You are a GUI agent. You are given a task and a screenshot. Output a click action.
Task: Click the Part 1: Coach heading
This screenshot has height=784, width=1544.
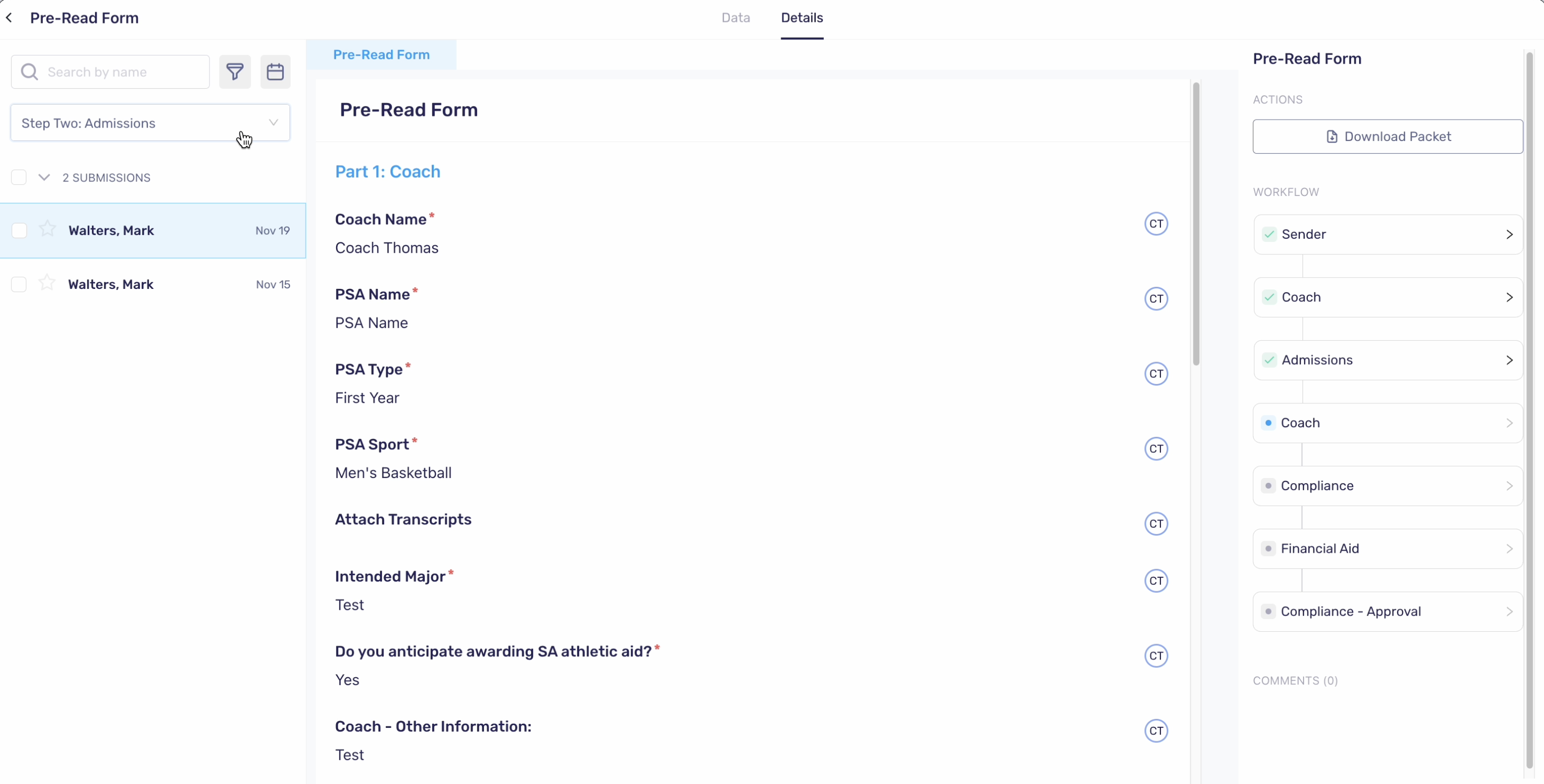point(388,172)
